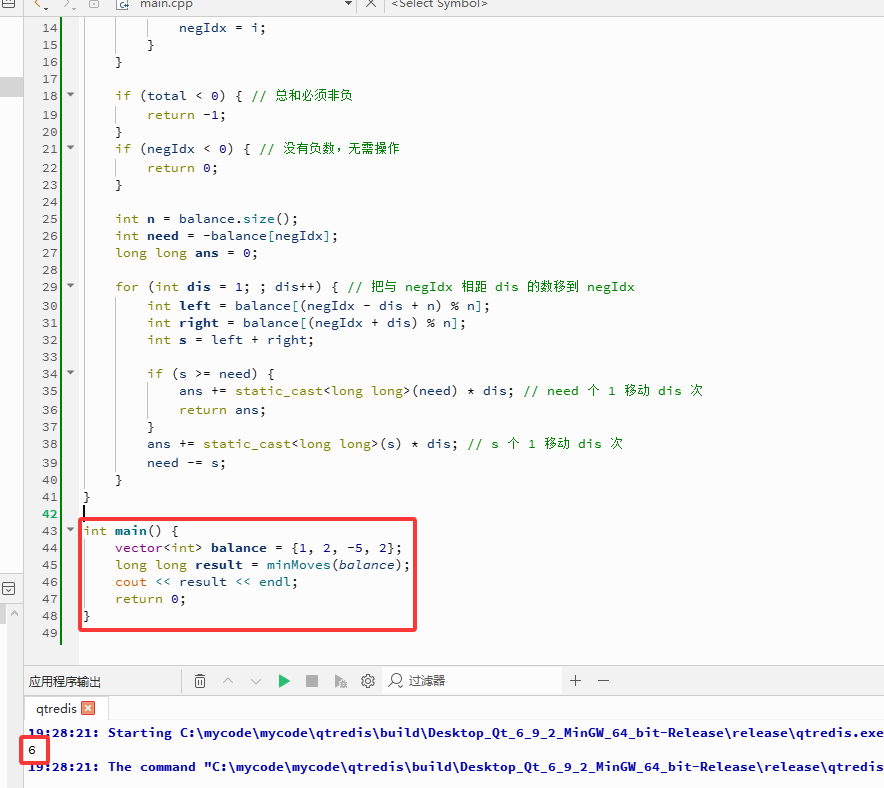Screen dimensions: 884x788
Task: Click the 应用程序输出 pane title
Action: (64, 681)
